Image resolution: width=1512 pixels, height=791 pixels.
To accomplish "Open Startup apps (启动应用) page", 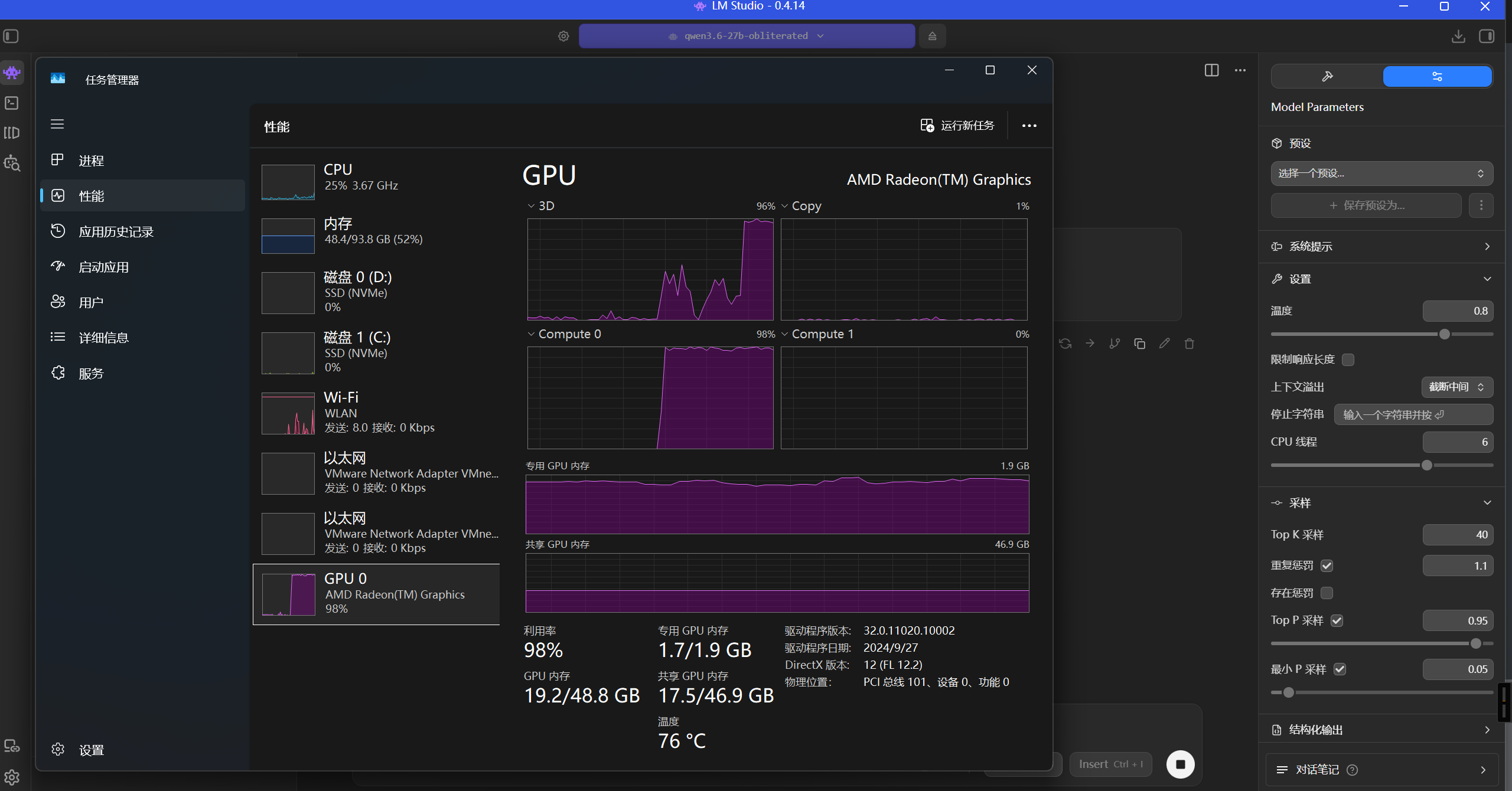I will click(142, 267).
